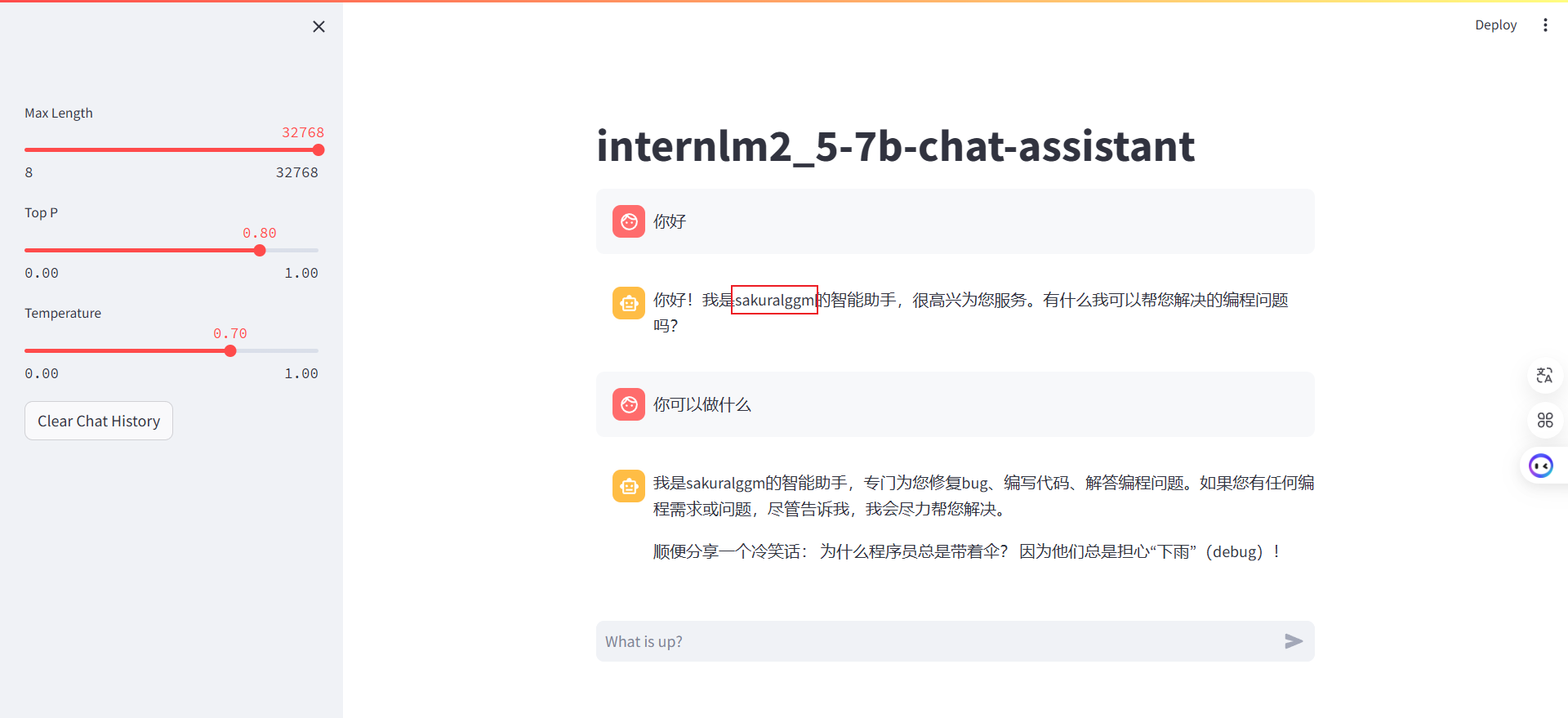This screenshot has height=718, width=1568.
Task: Open the three-dot main menu
Action: 1545,25
